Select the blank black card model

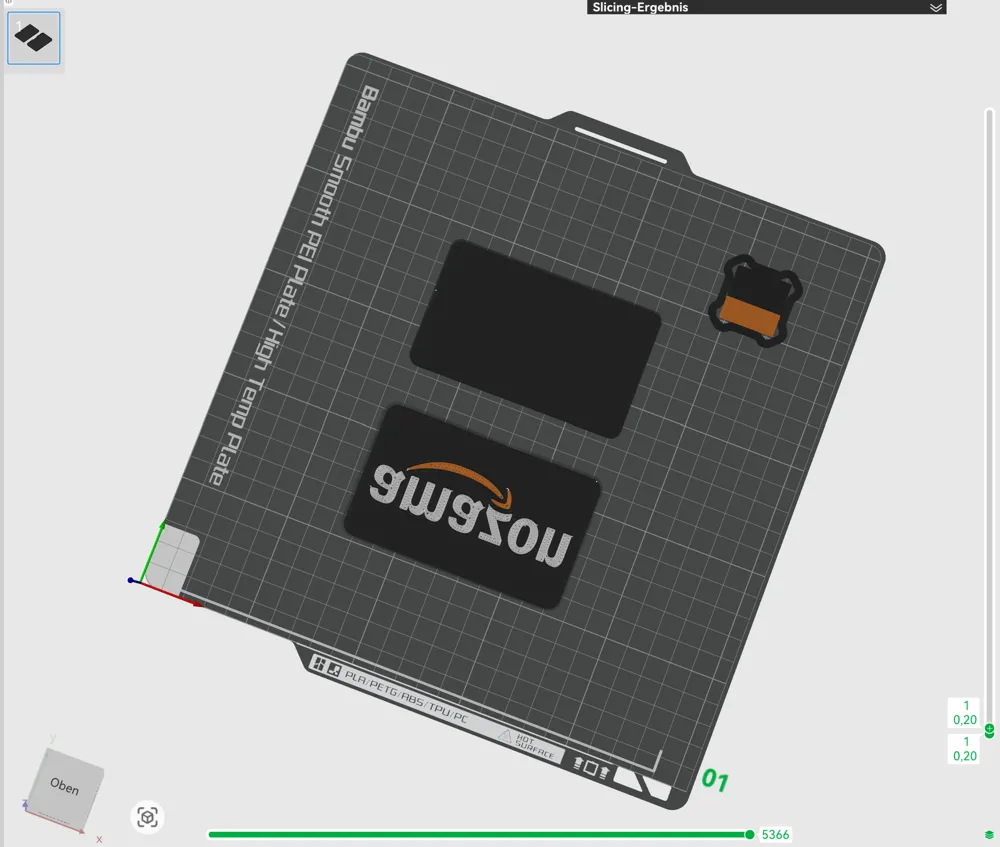point(535,339)
